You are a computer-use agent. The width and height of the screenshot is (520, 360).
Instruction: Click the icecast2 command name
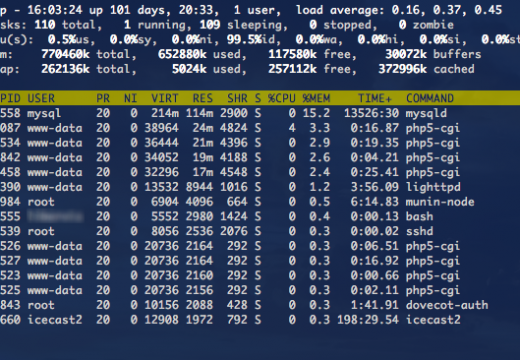click(433, 319)
